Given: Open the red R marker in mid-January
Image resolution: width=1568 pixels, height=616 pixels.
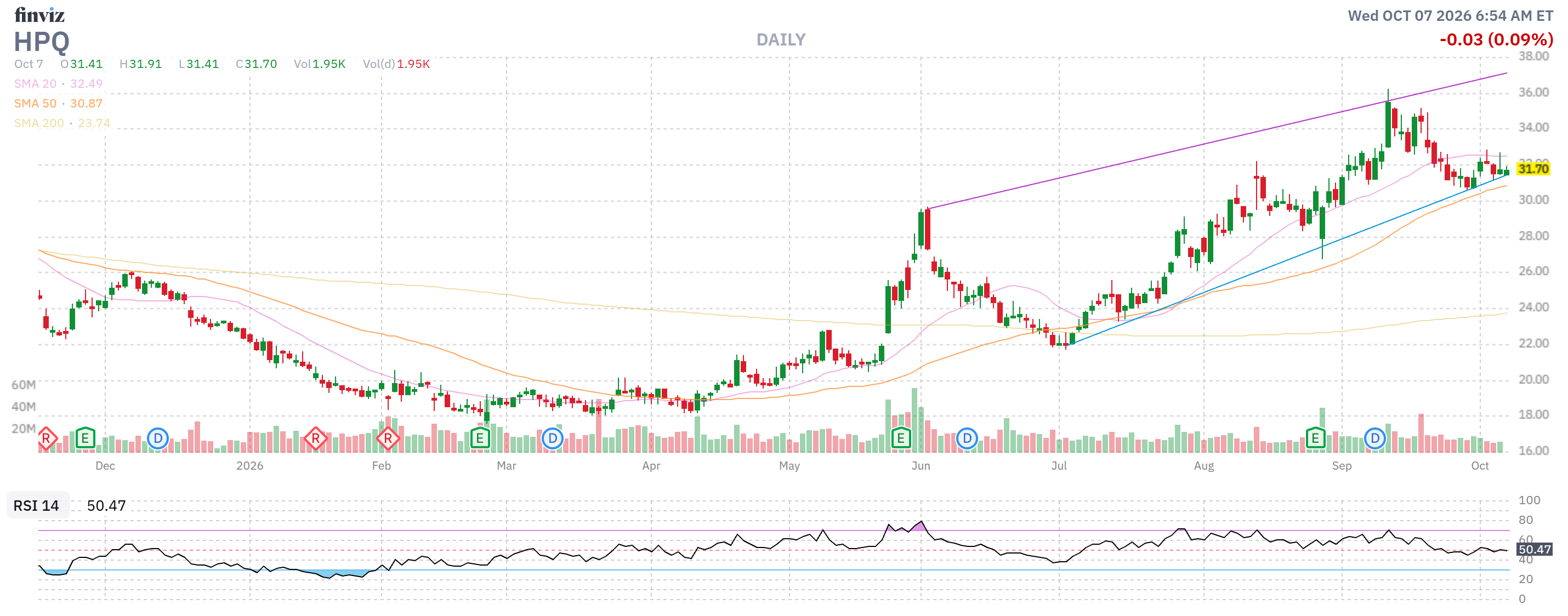Looking at the screenshot, I should pyautogui.click(x=315, y=438).
